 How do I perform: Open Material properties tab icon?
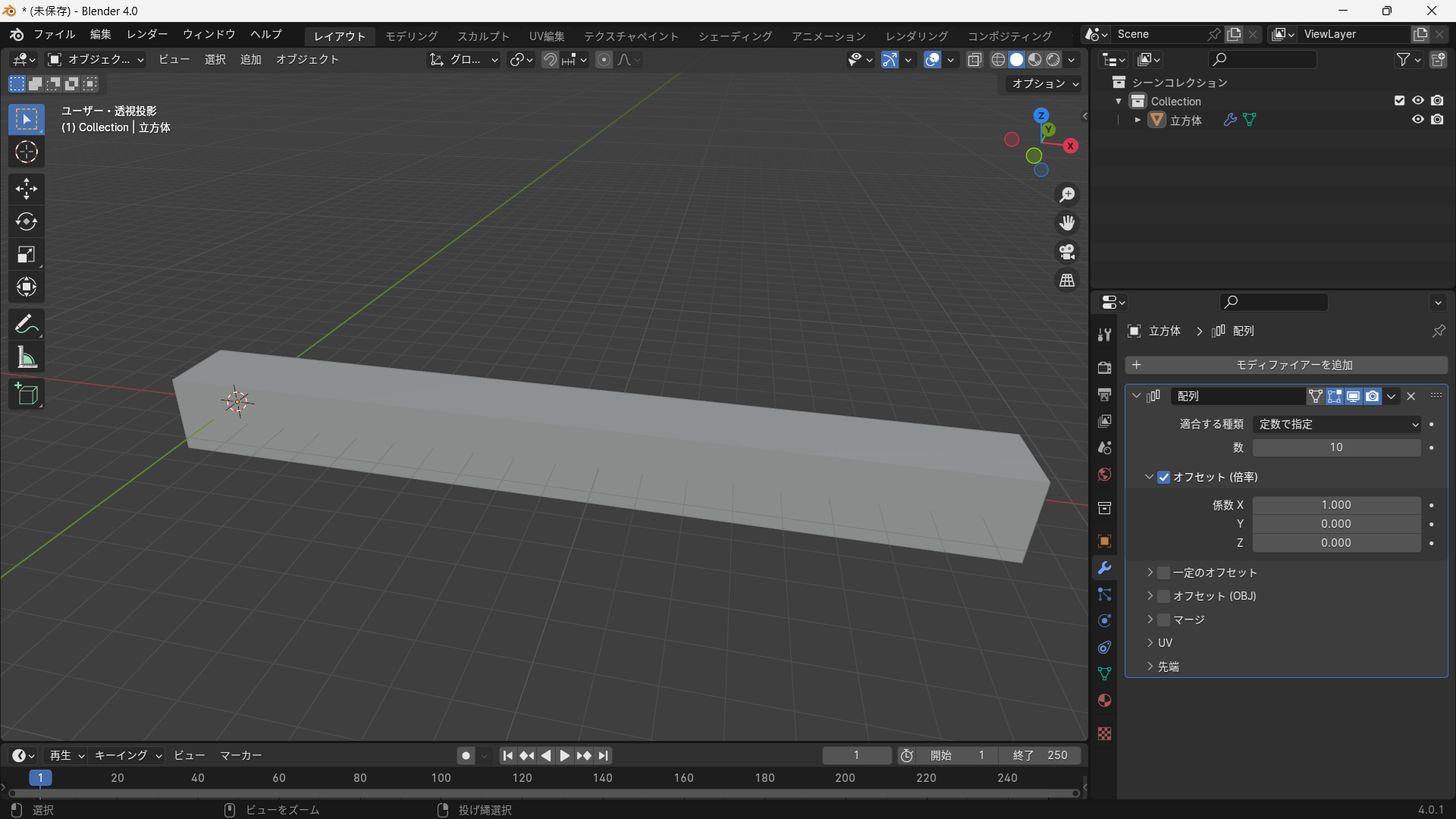click(x=1105, y=701)
